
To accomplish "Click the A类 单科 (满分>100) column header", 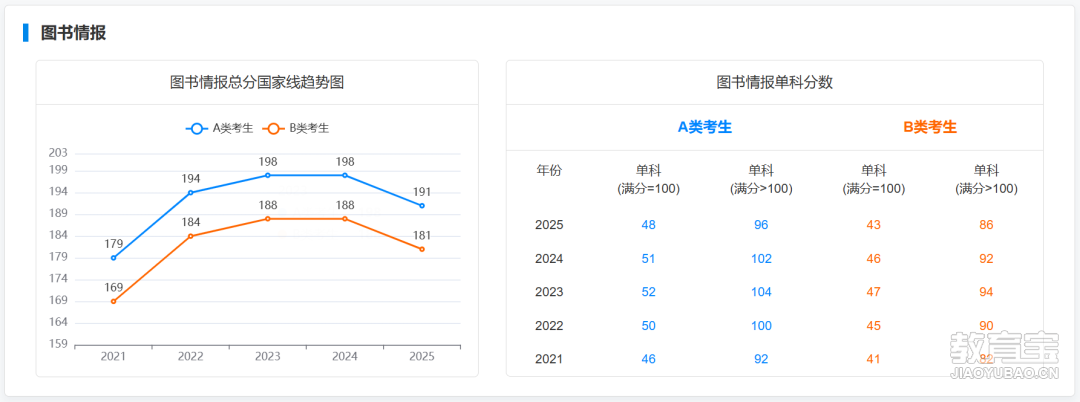I will (x=761, y=180).
